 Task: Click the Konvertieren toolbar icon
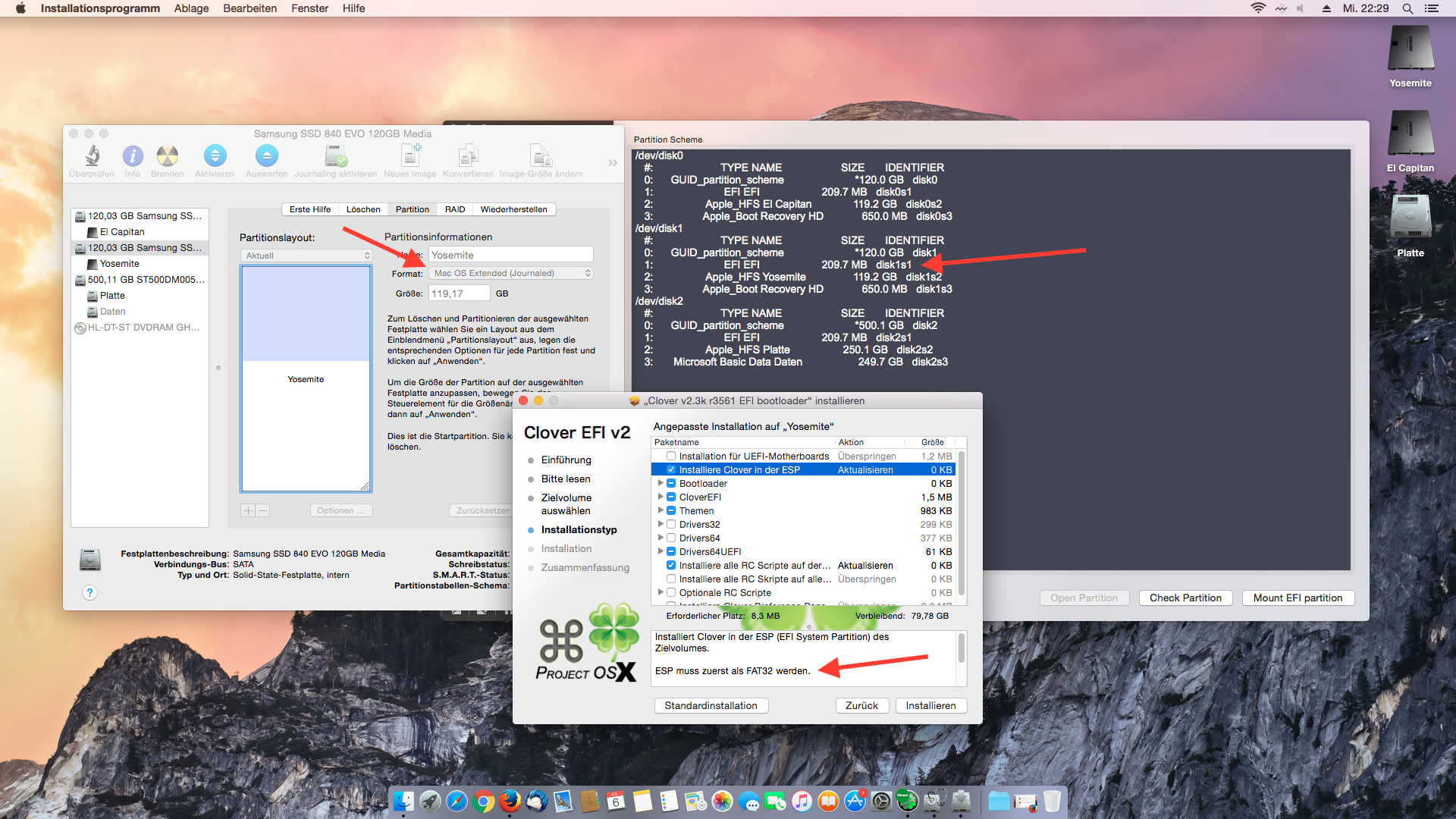click(x=468, y=156)
